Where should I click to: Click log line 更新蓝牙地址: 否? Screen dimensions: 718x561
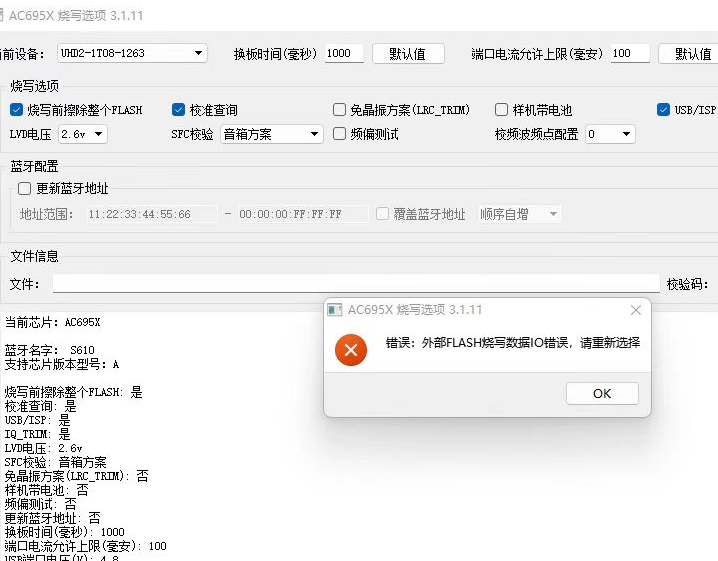tap(53, 518)
